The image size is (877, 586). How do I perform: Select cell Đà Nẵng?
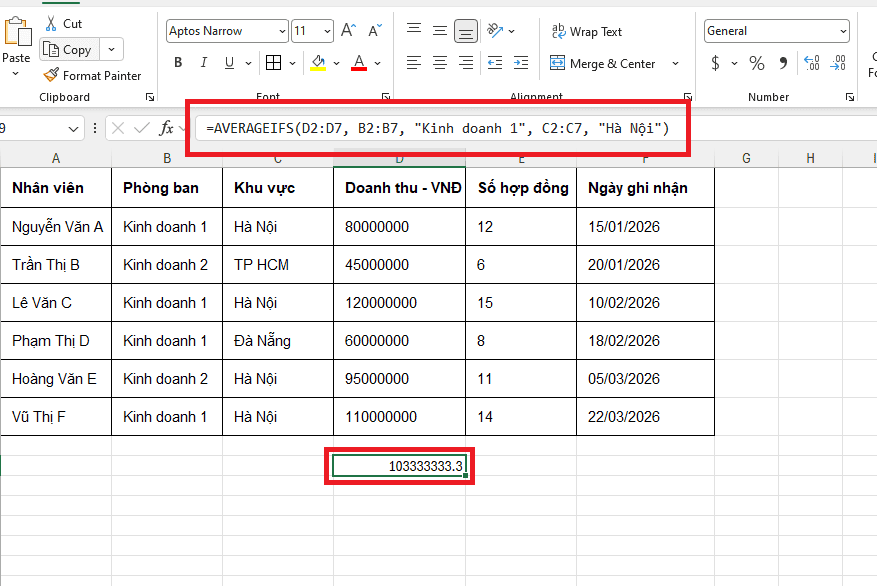click(x=278, y=341)
